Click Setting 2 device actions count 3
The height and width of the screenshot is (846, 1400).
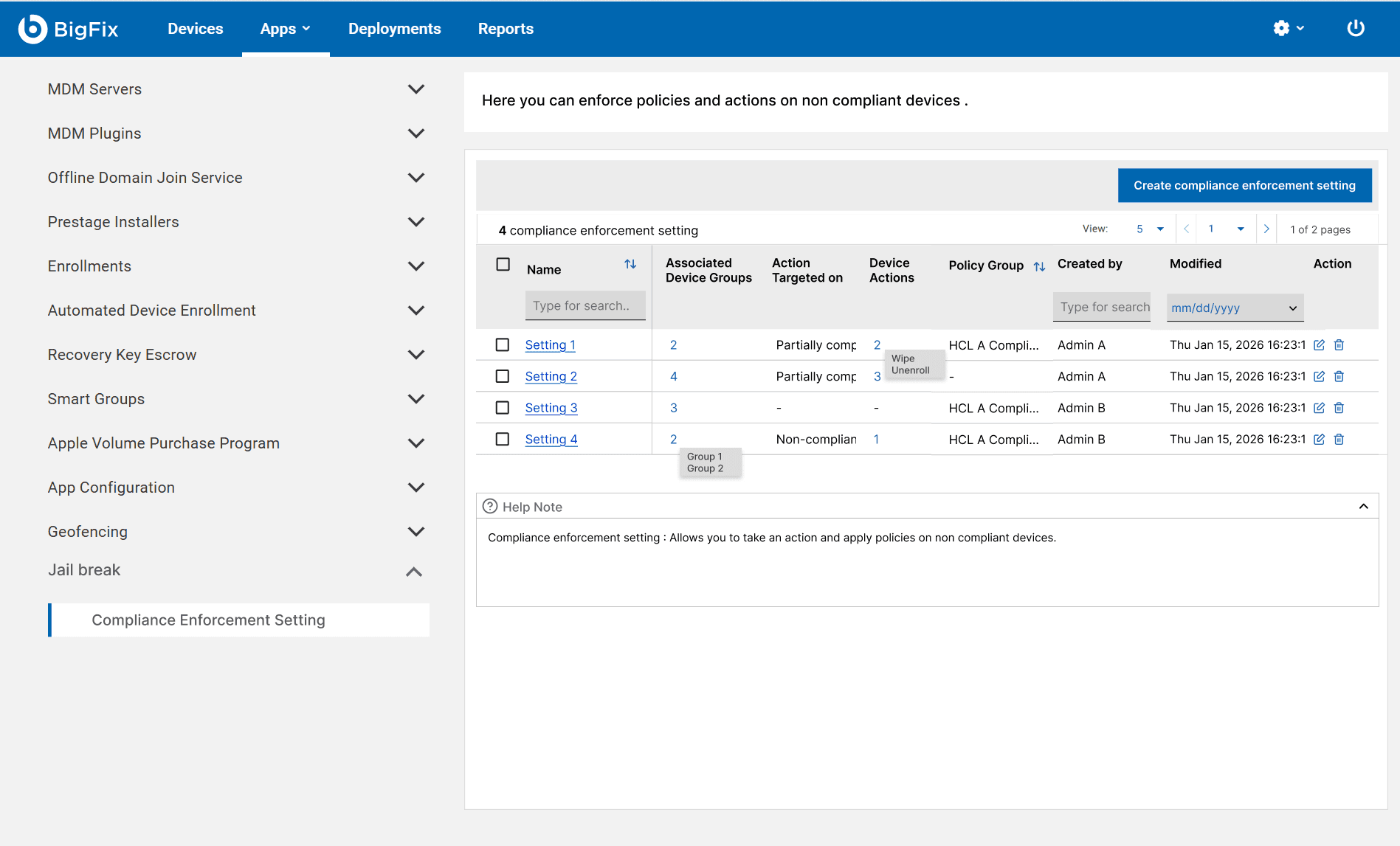tap(877, 376)
